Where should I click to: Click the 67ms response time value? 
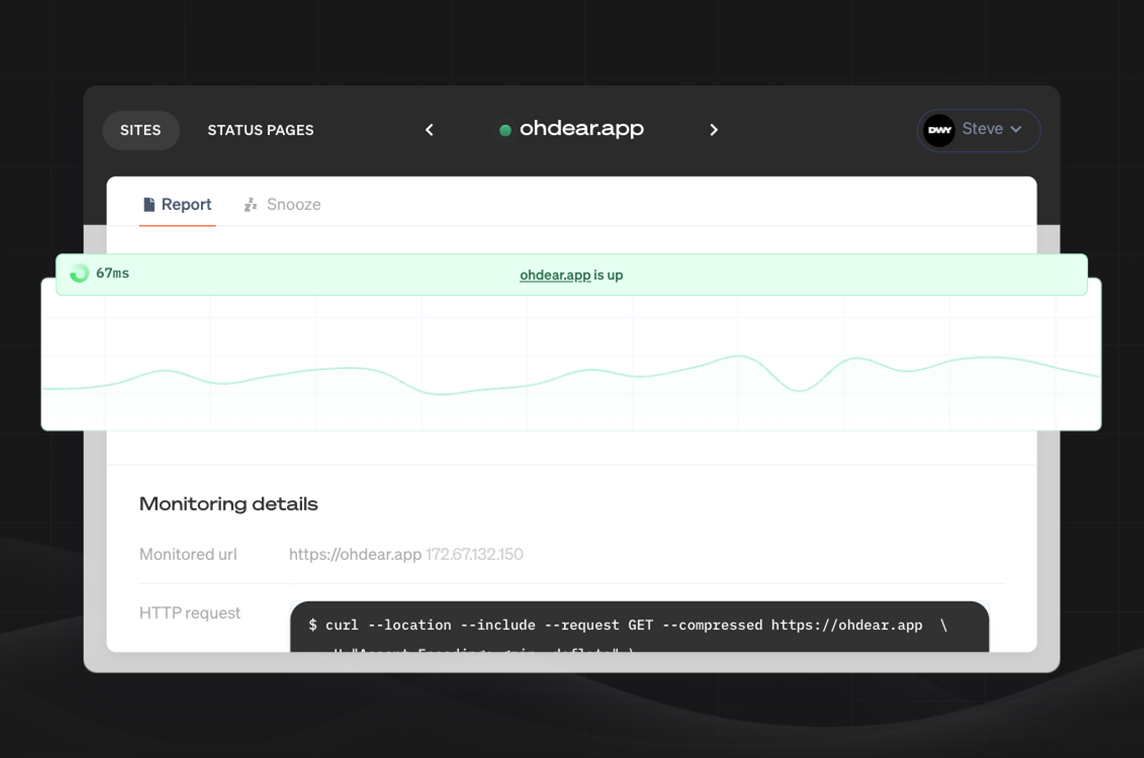(112, 273)
